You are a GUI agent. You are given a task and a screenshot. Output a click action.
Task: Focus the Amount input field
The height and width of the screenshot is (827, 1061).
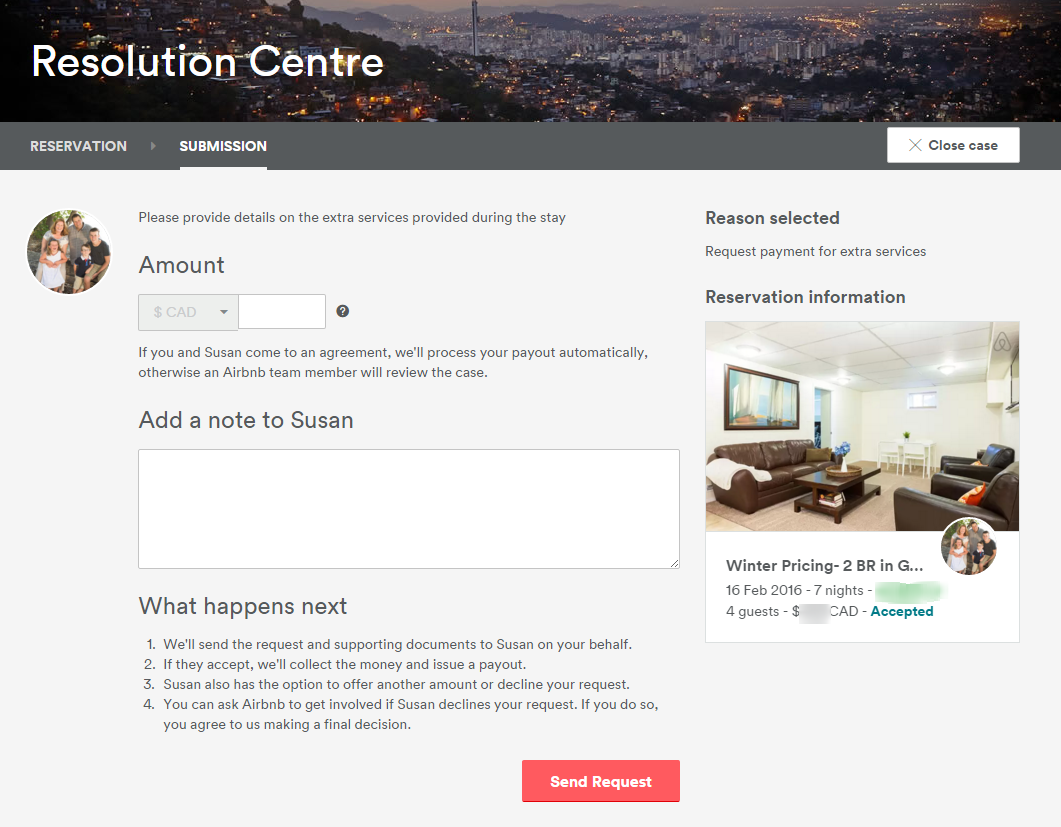[x=282, y=312]
